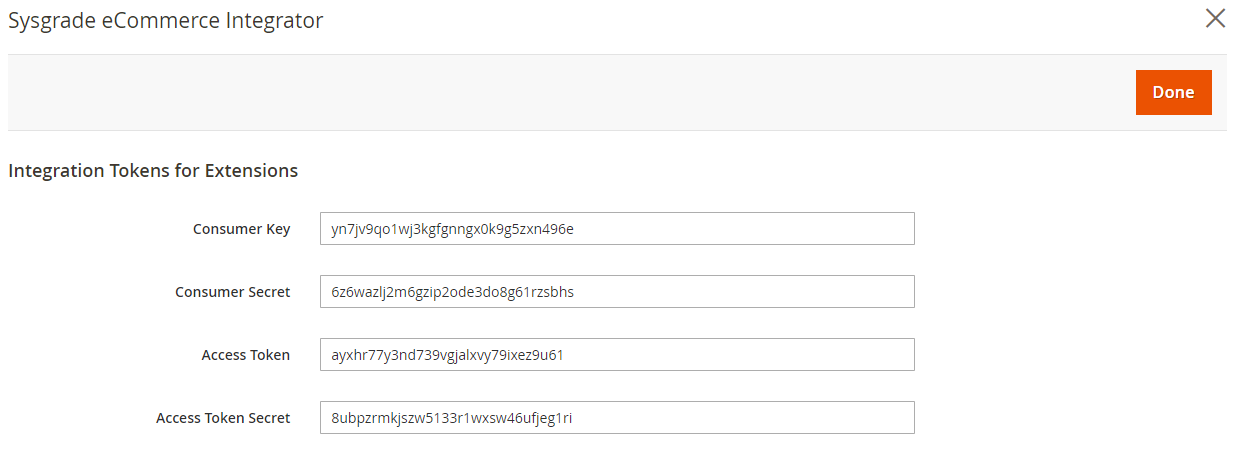Select the secret value starting with 6z6wazlj
The width and height of the screenshot is (1239, 467).
452,292
